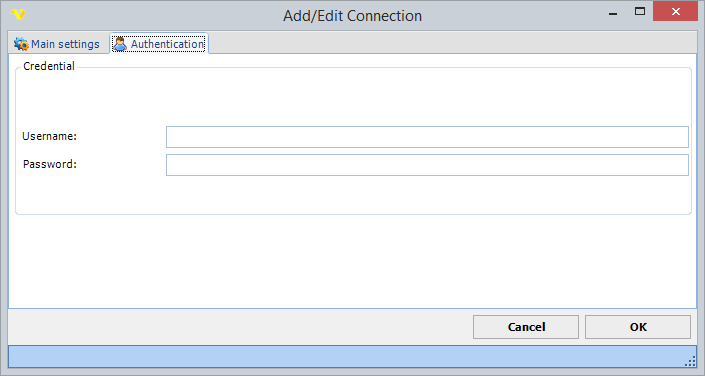Select the Authentication tab label
The image size is (705, 376).
click(167, 44)
